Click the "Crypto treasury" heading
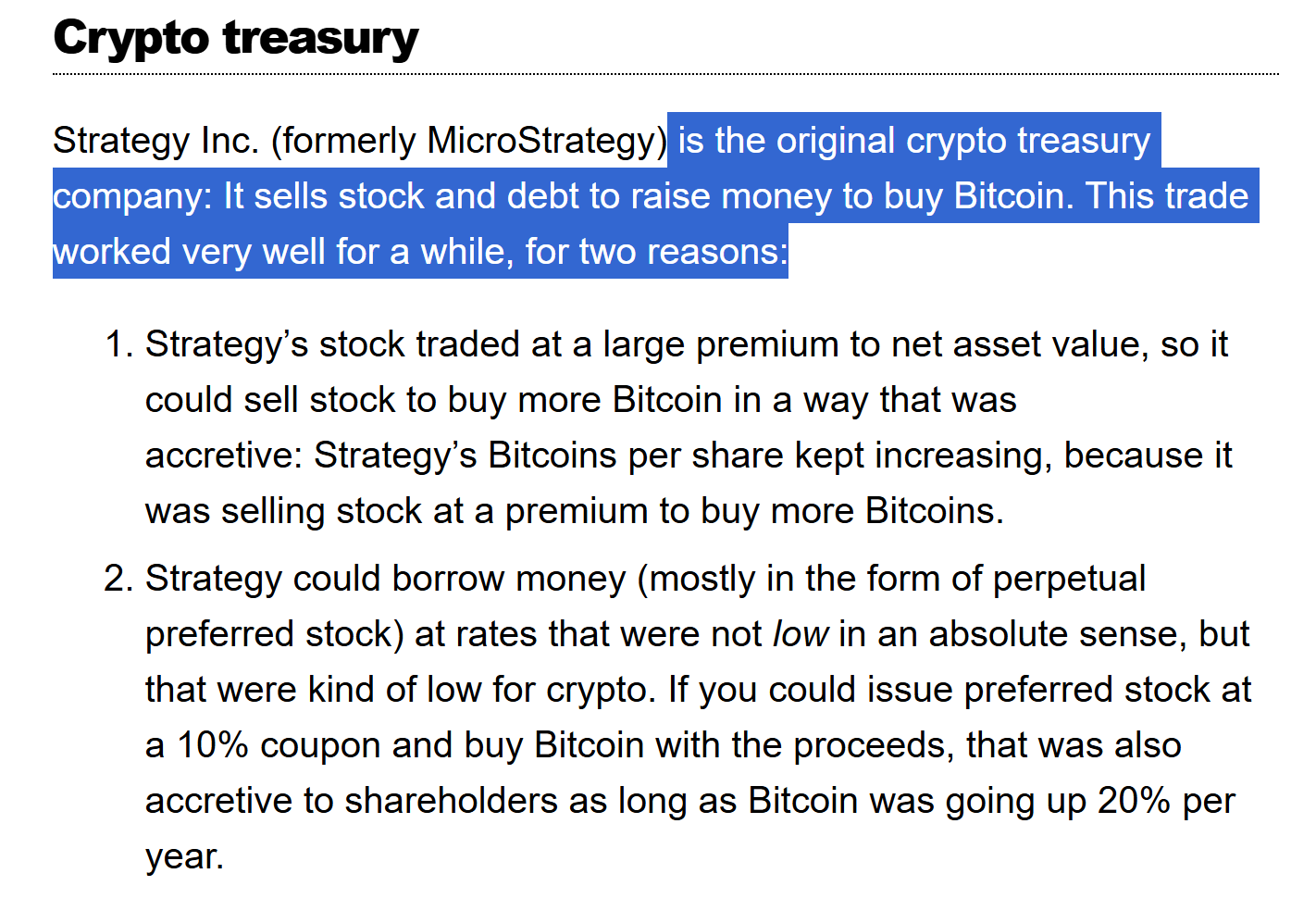The width and height of the screenshot is (1316, 911). (236, 39)
